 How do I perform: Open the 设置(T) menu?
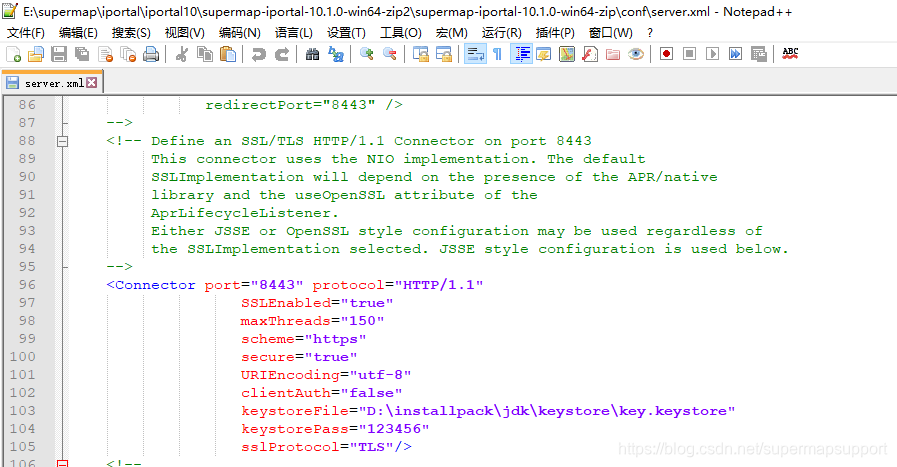tap(346, 33)
